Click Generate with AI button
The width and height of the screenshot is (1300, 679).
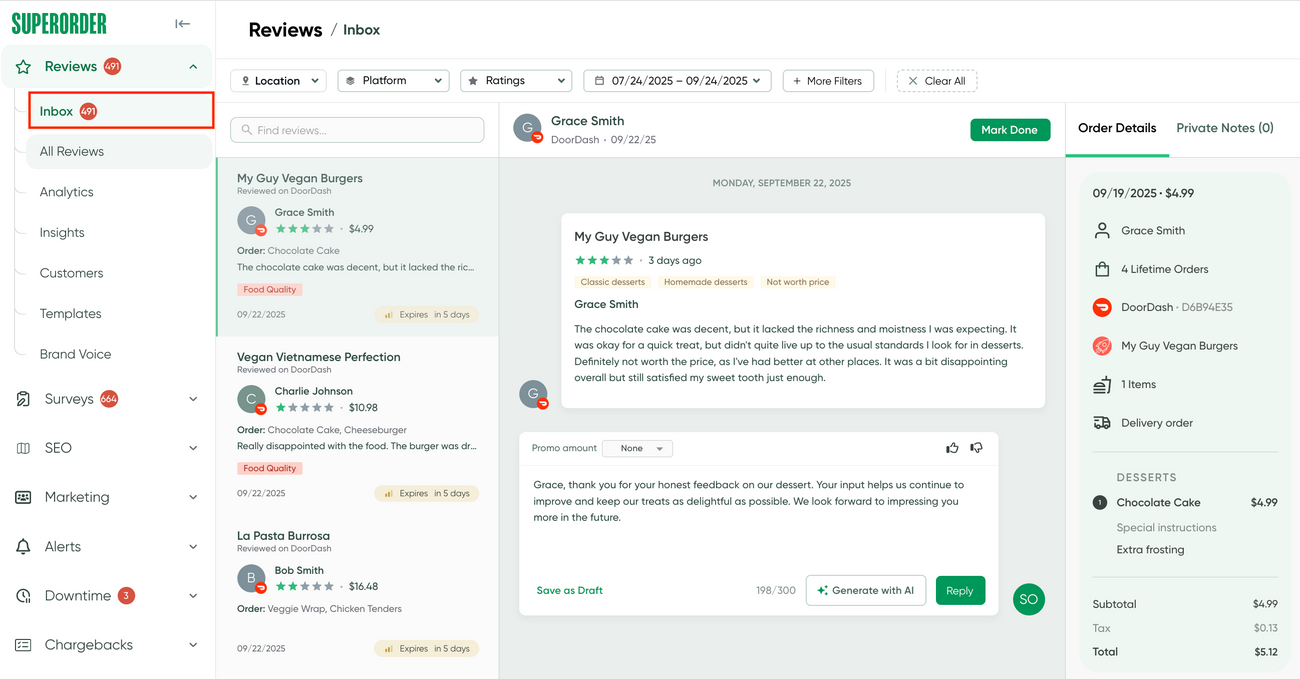click(x=866, y=590)
